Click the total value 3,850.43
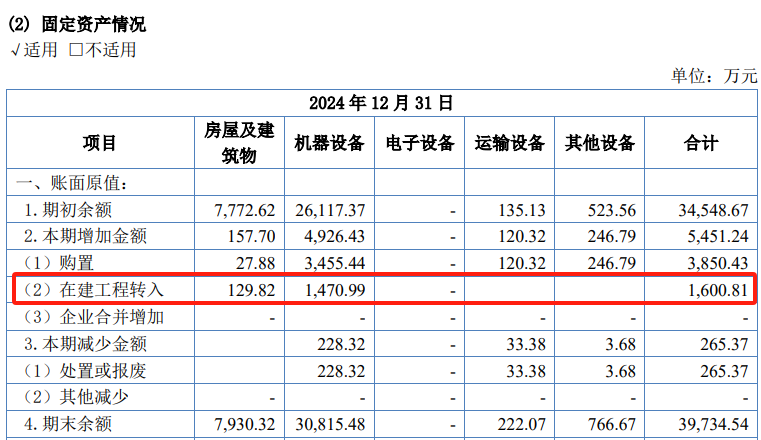The height and width of the screenshot is (440, 761). click(718, 263)
